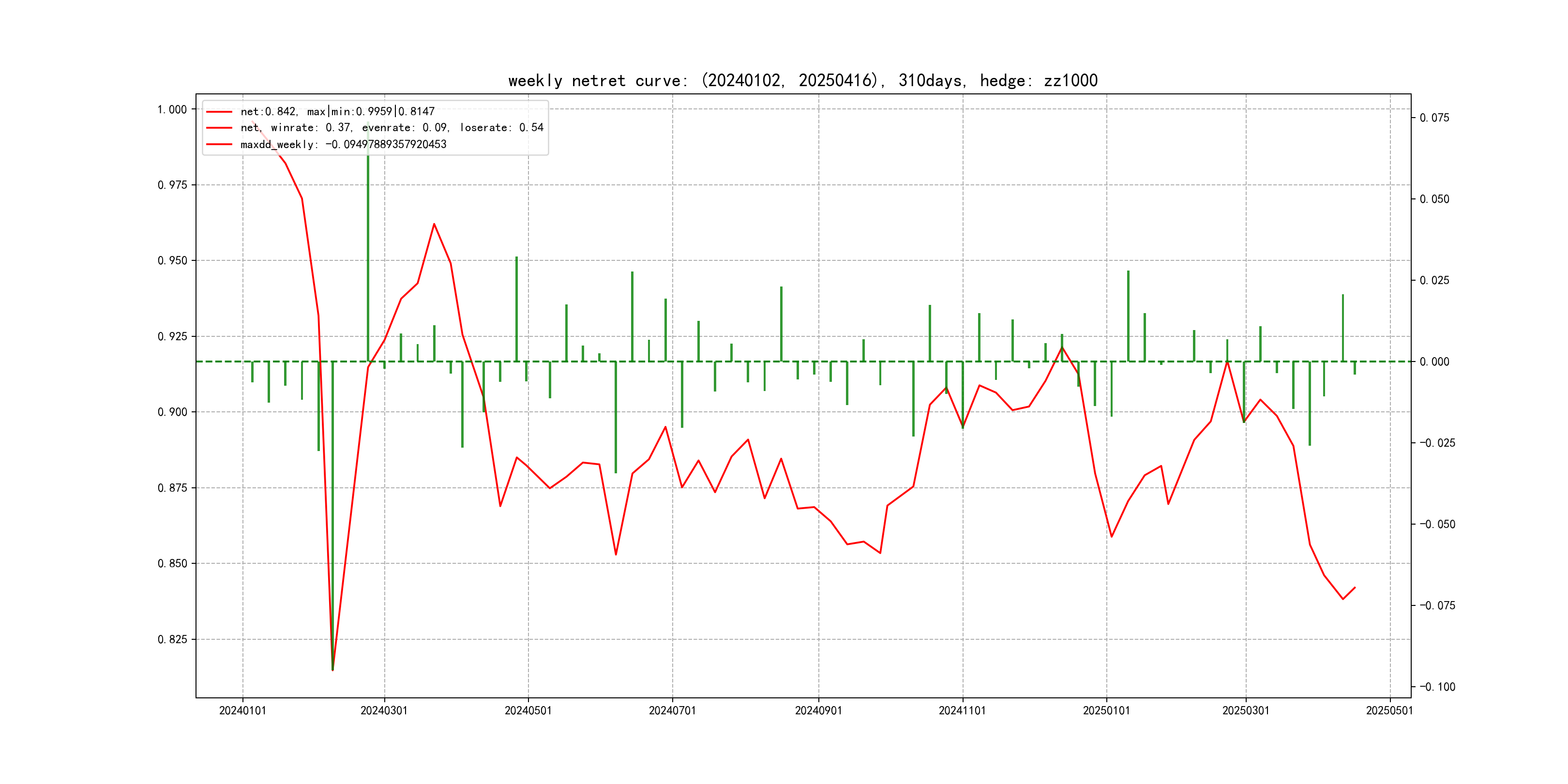The height and width of the screenshot is (784, 1568).
Task: Click x-axis date label 20241101
Action: pyautogui.click(x=962, y=710)
